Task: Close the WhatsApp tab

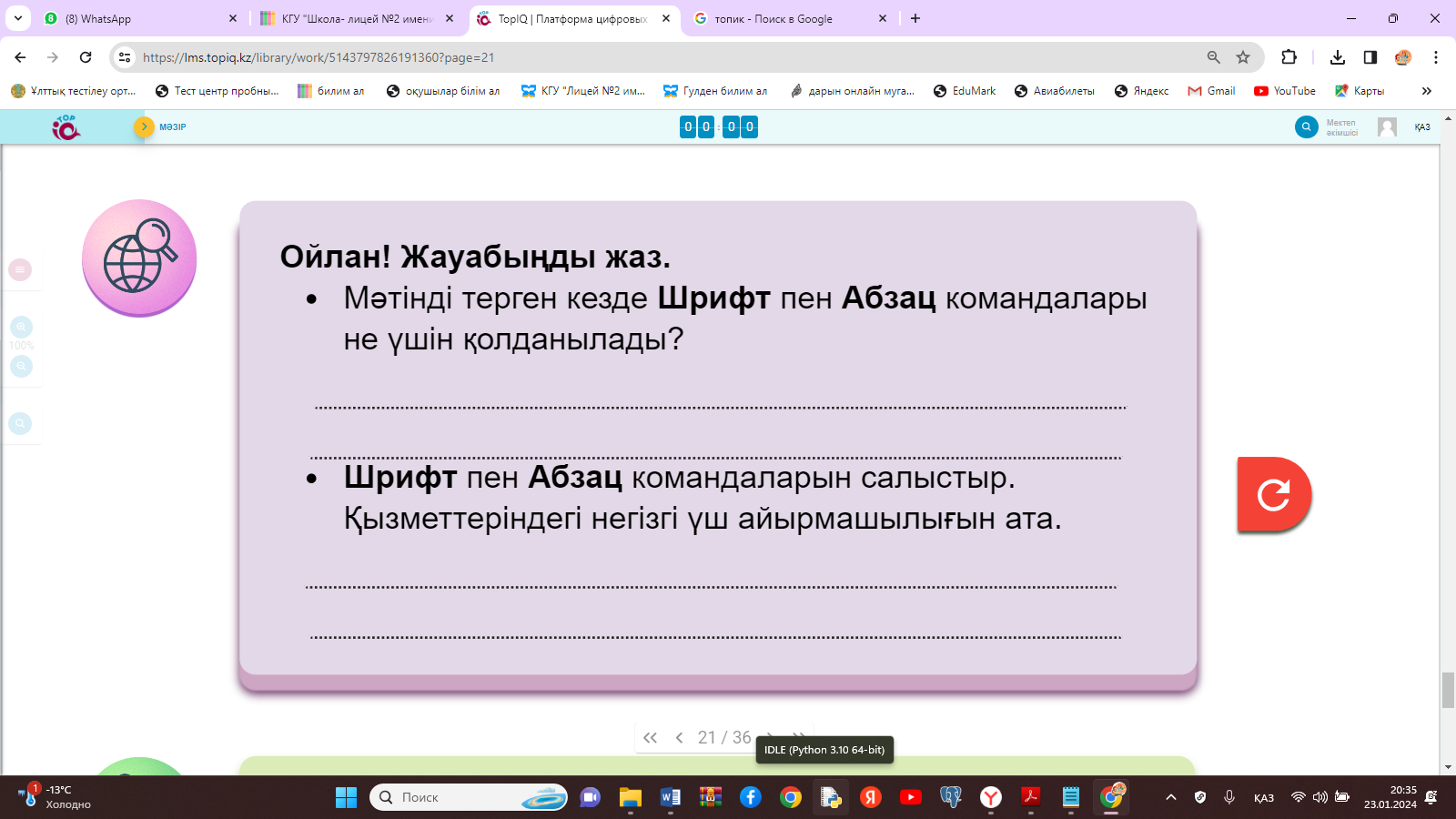Action: click(x=233, y=18)
